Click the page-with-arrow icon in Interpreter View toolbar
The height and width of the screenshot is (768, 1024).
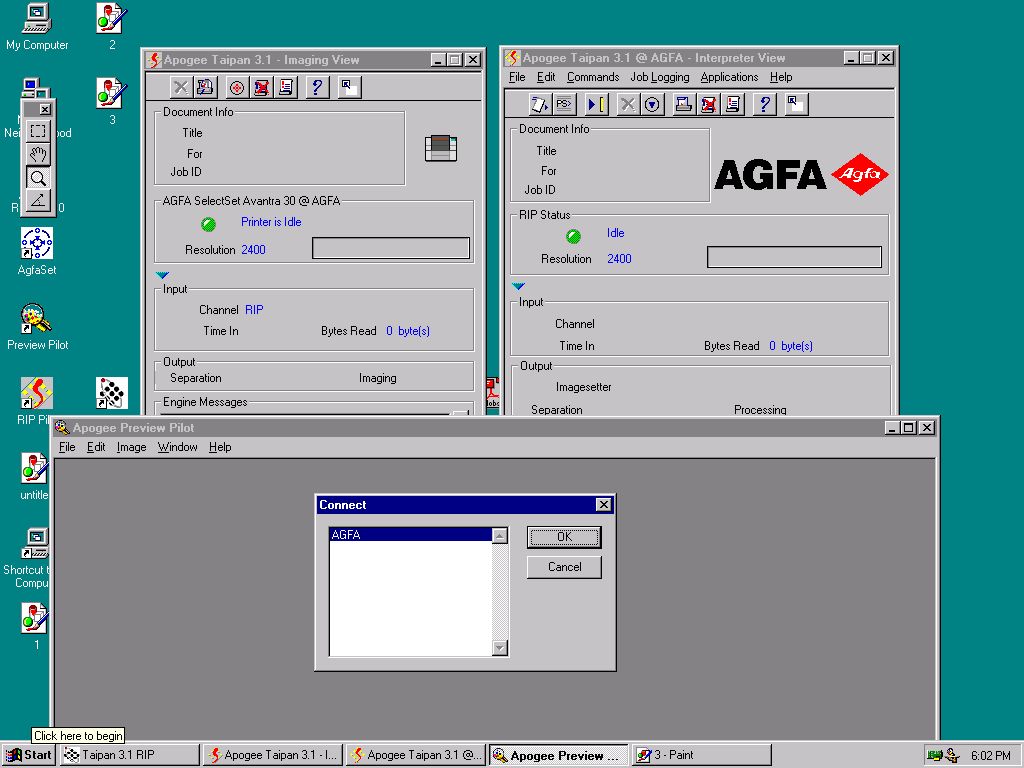pos(539,104)
